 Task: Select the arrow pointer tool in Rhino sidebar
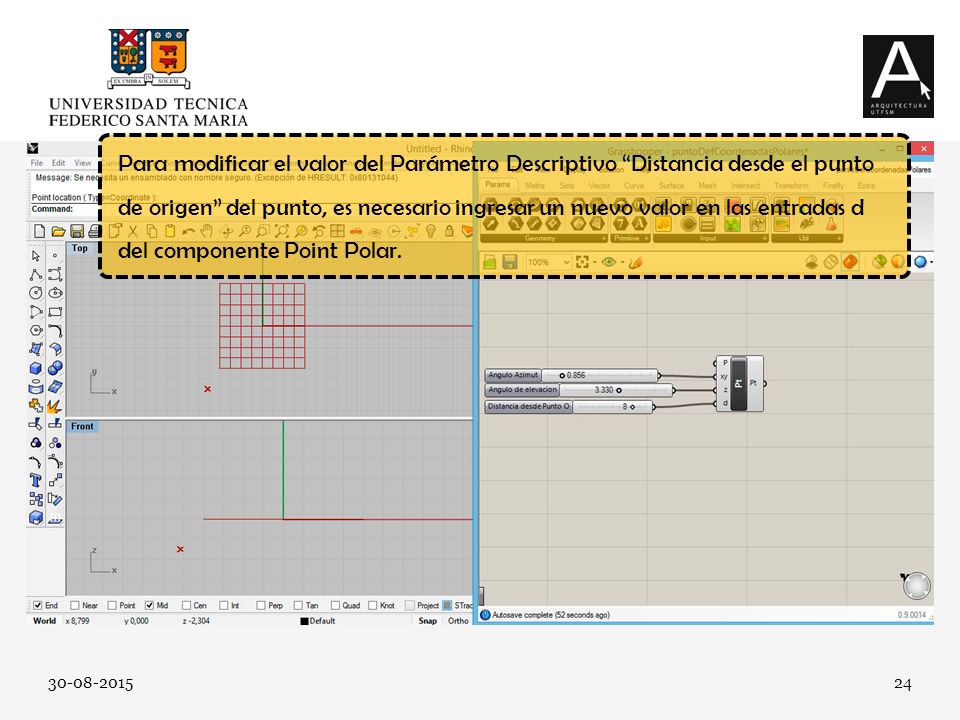pos(36,255)
